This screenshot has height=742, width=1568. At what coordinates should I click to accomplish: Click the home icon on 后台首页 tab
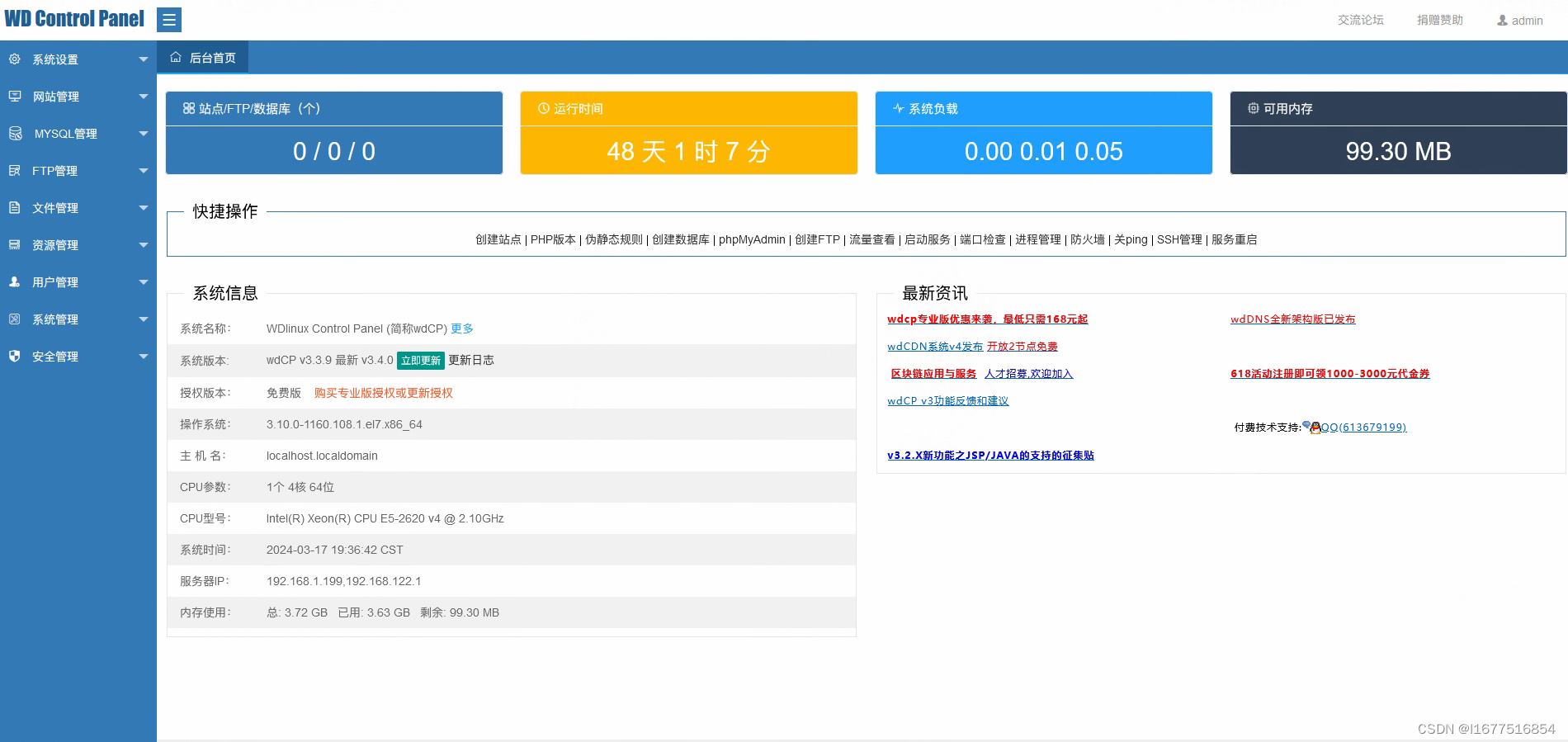tap(176, 58)
